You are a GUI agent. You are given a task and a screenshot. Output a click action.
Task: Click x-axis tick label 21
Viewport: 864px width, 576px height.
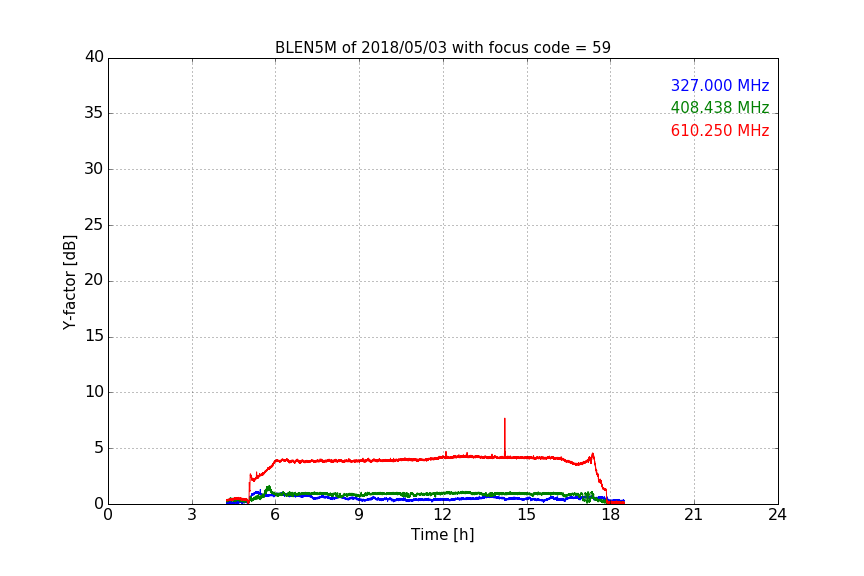[x=694, y=515]
